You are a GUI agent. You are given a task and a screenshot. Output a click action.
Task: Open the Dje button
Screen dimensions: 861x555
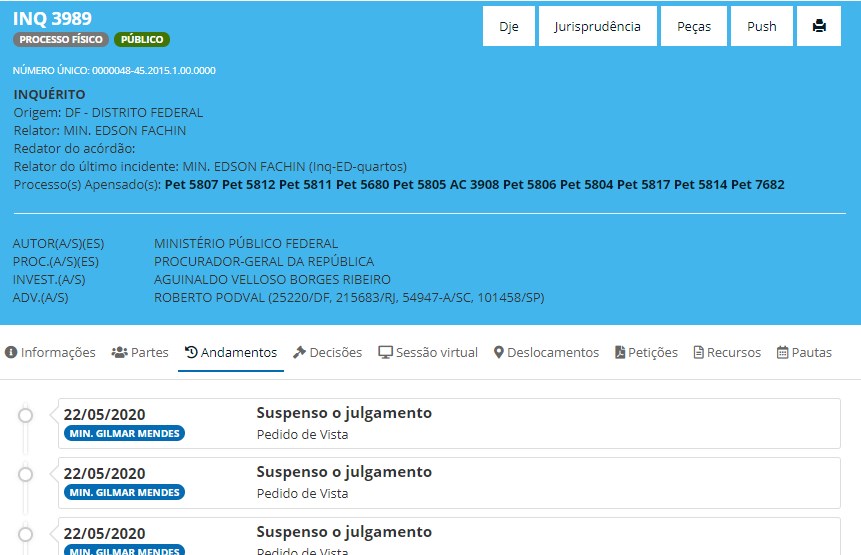[509, 27]
